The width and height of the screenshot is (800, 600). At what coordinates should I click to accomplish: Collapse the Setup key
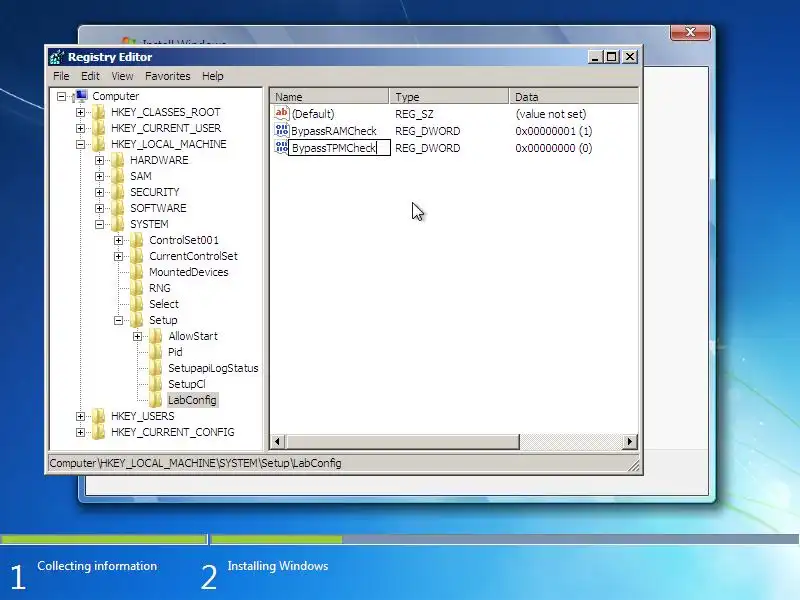click(x=118, y=320)
